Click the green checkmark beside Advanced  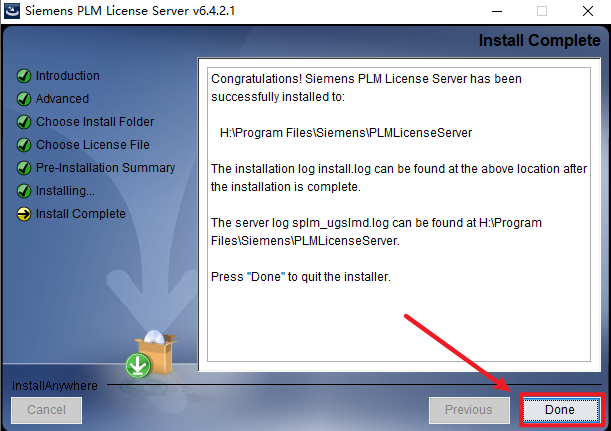tap(24, 99)
